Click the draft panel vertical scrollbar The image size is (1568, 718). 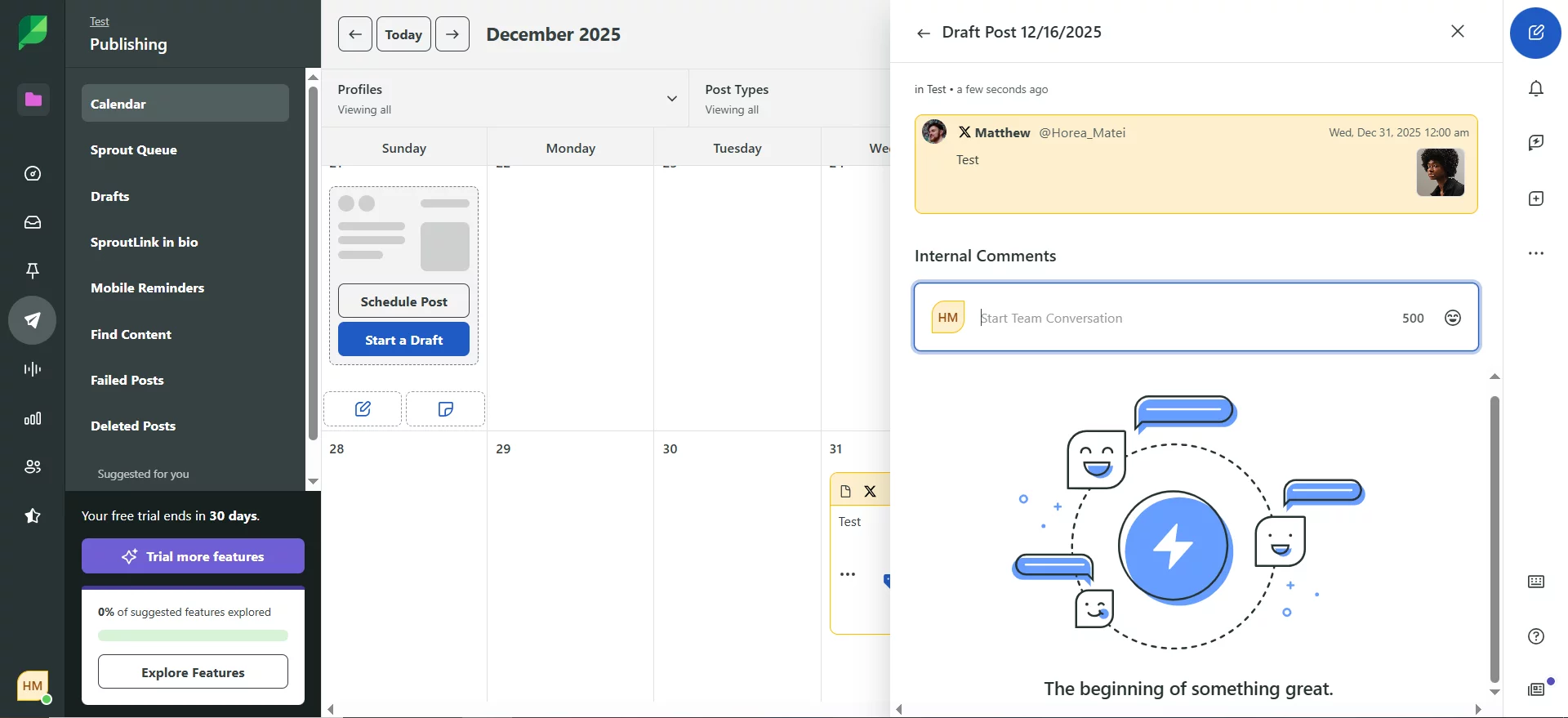[x=1494, y=539]
